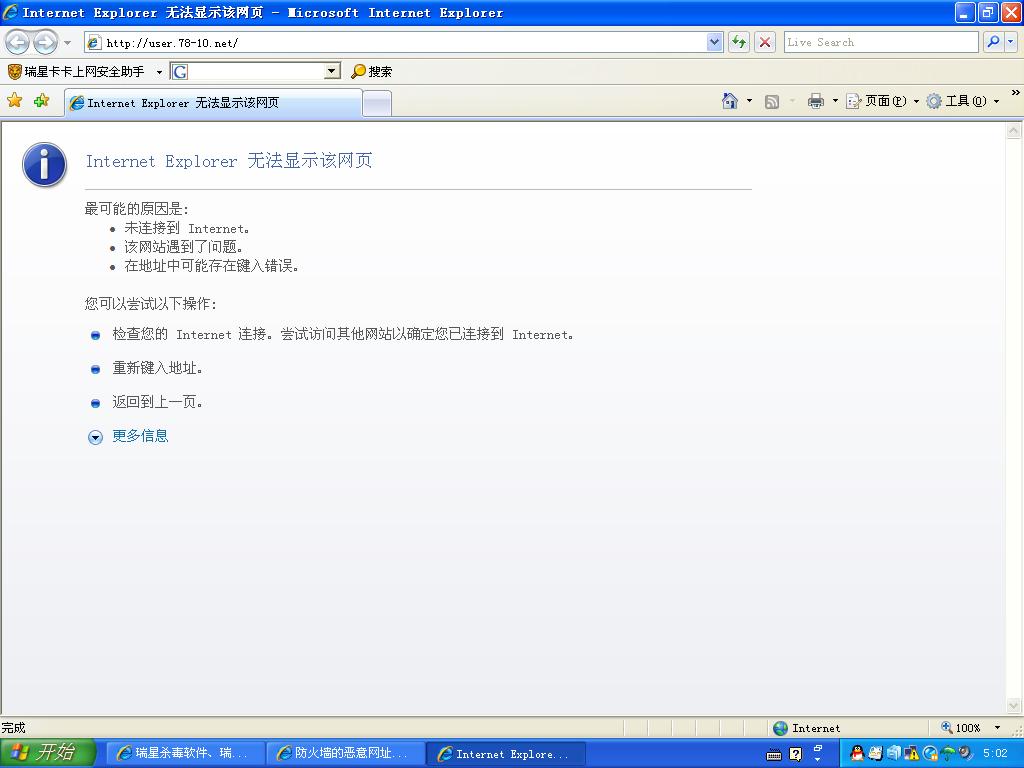Click Add to Favorites star-plus icon
Viewport: 1024px width, 768px height.
(41, 101)
